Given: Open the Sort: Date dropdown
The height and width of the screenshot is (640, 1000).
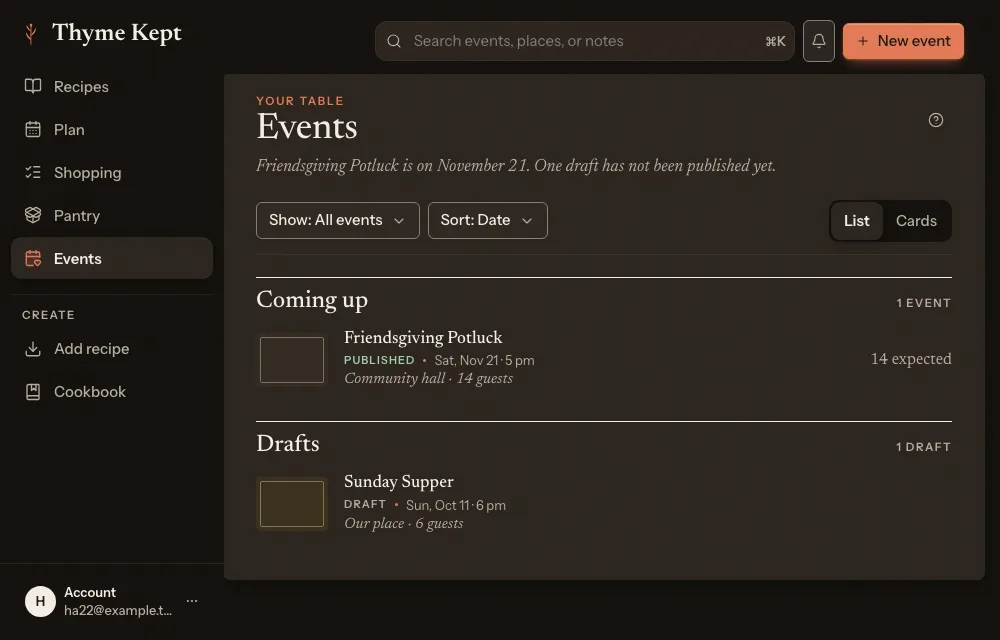Looking at the screenshot, I should 488,221.
